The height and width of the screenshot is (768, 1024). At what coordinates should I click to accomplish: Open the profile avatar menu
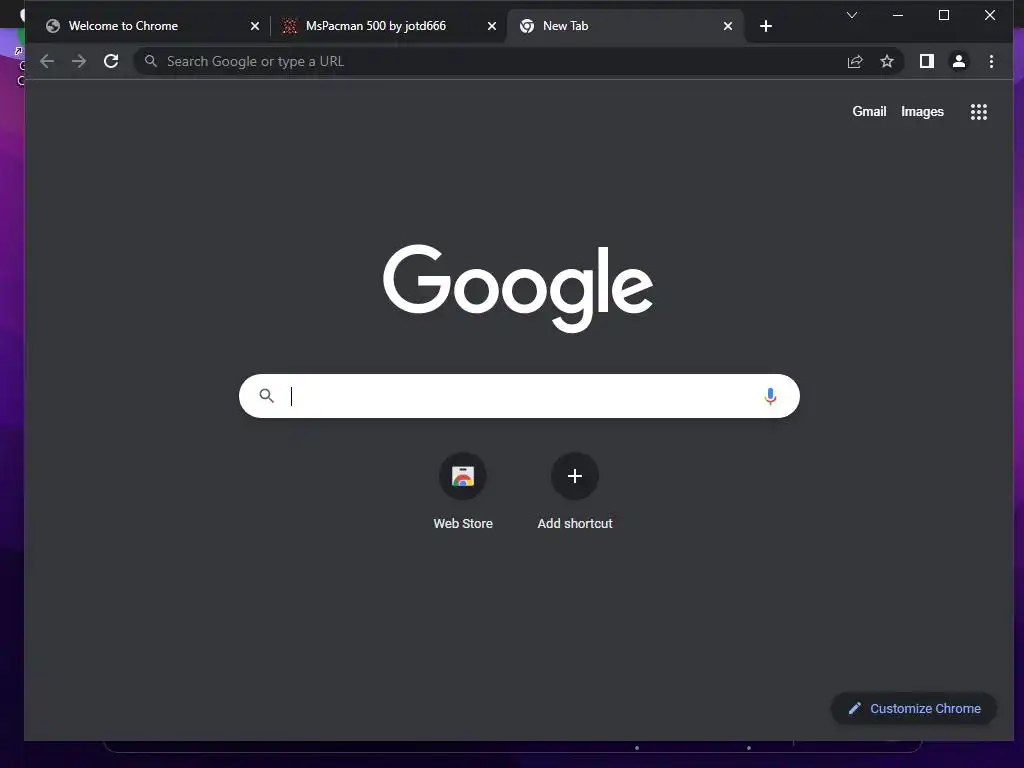click(959, 61)
